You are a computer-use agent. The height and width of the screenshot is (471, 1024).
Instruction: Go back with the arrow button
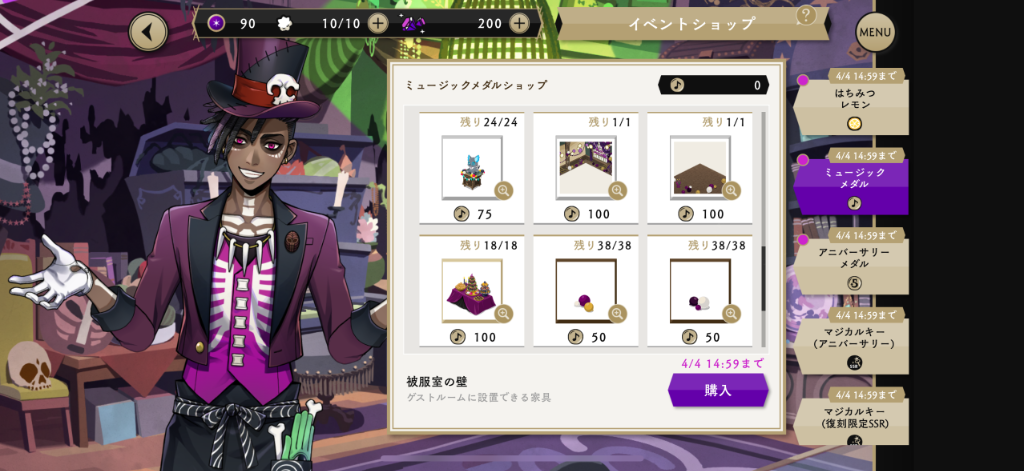[x=148, y=31]
